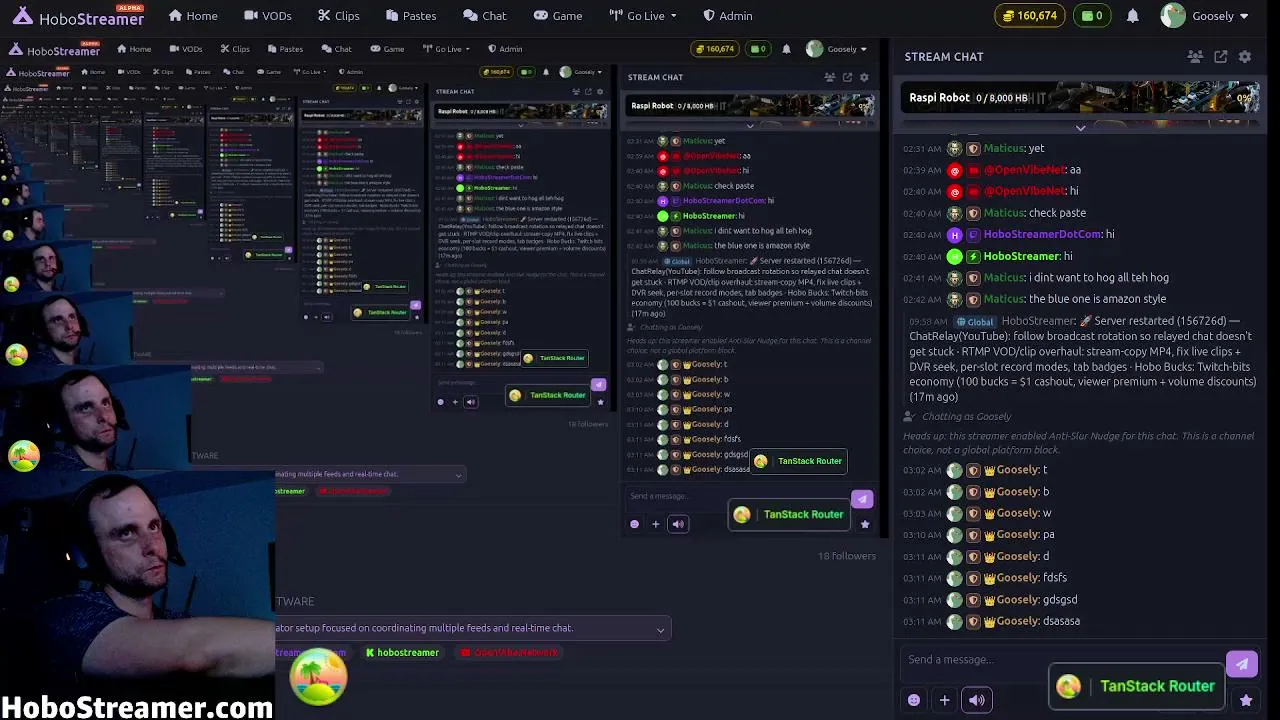Open Chat in the top navigation
The image size is (1280, 720).
pyautogui.click(x=485, y=16)
